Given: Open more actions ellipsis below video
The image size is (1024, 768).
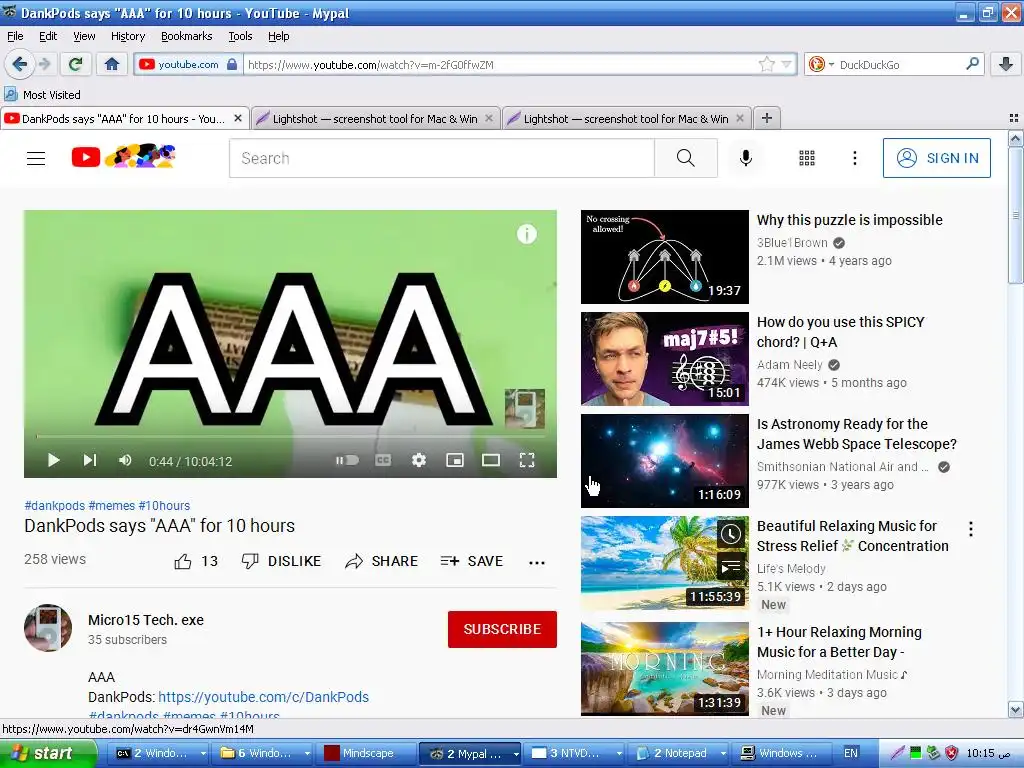Looking at the screenshot, I should point(537,562).
